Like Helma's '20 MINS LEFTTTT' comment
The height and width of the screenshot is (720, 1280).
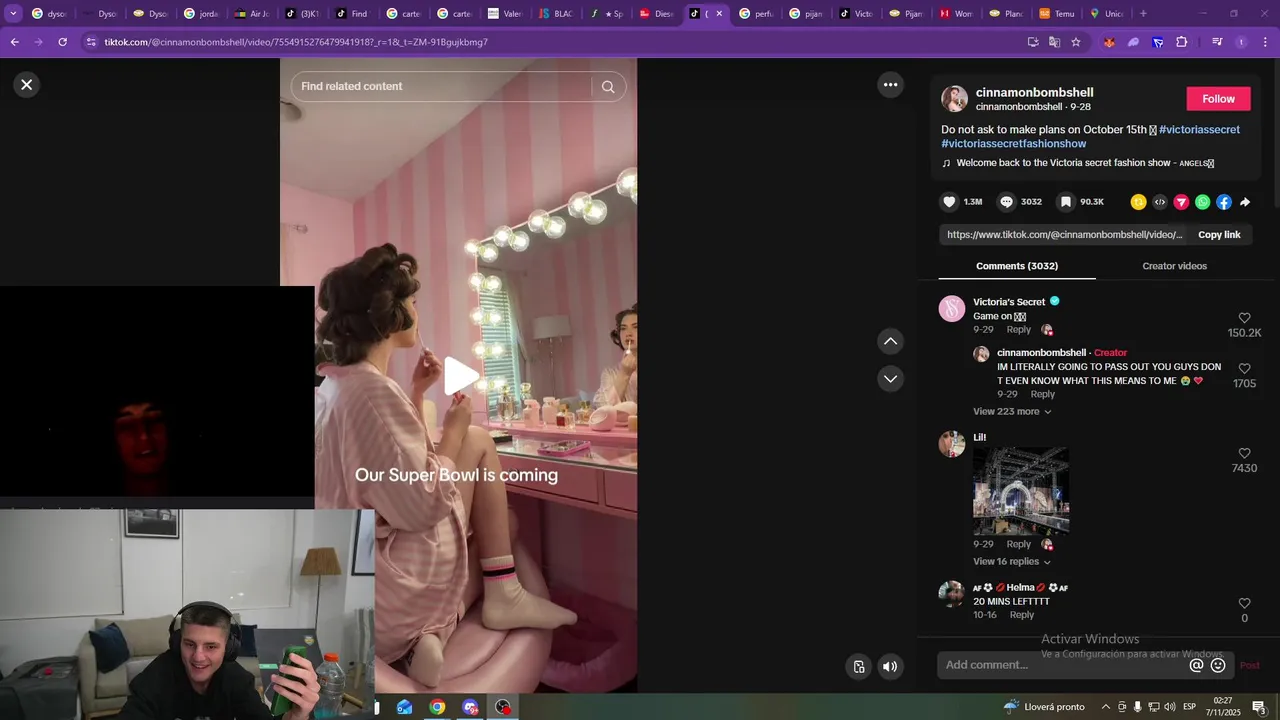[1244, 603]
